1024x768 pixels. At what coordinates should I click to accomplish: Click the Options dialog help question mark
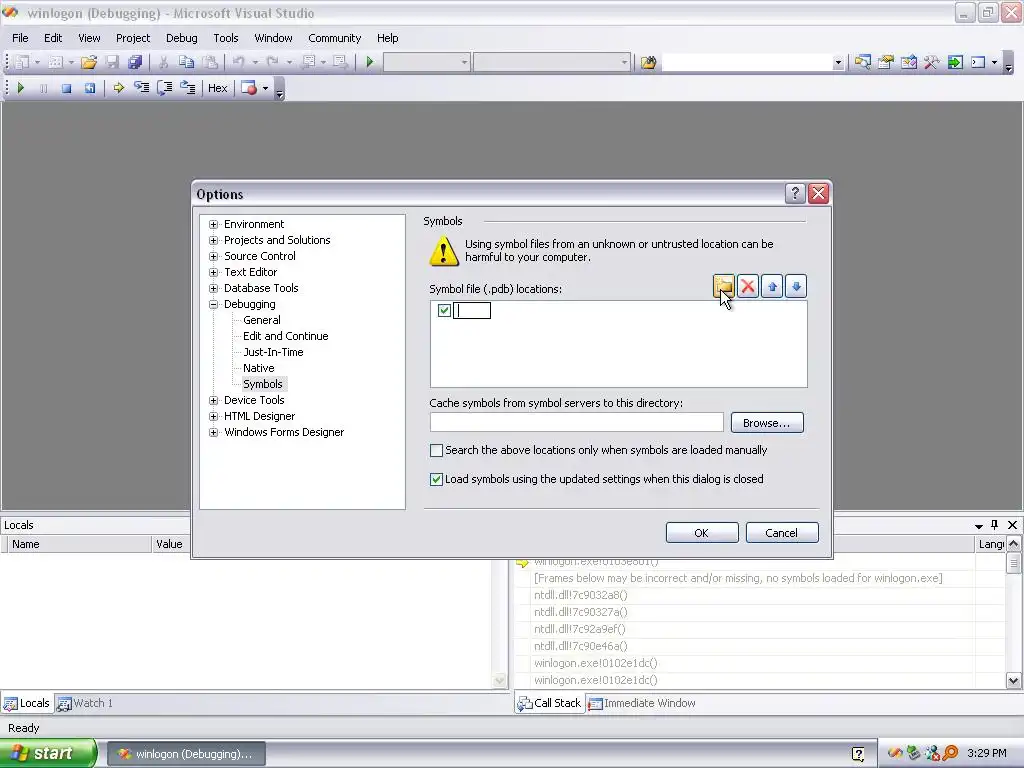click(795, 193)
